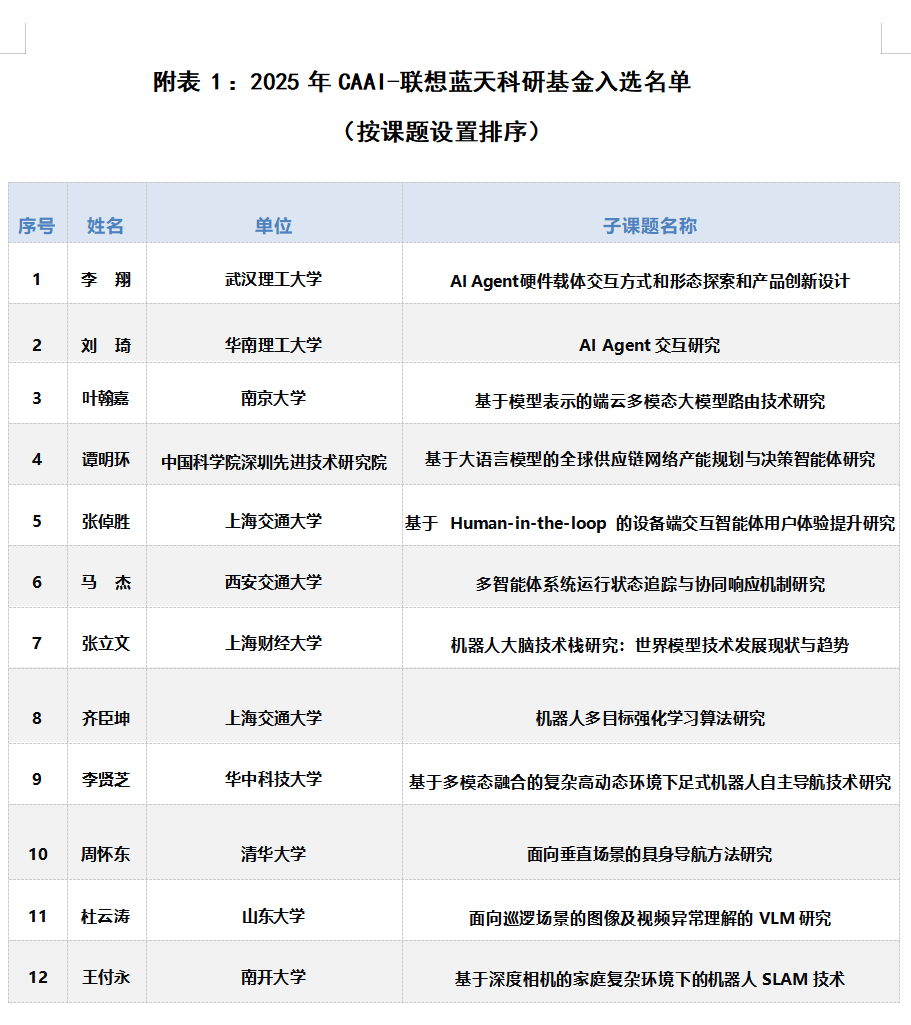Select the 姓名 column header
Viewport: 911px width, 1025px height.
106,226
